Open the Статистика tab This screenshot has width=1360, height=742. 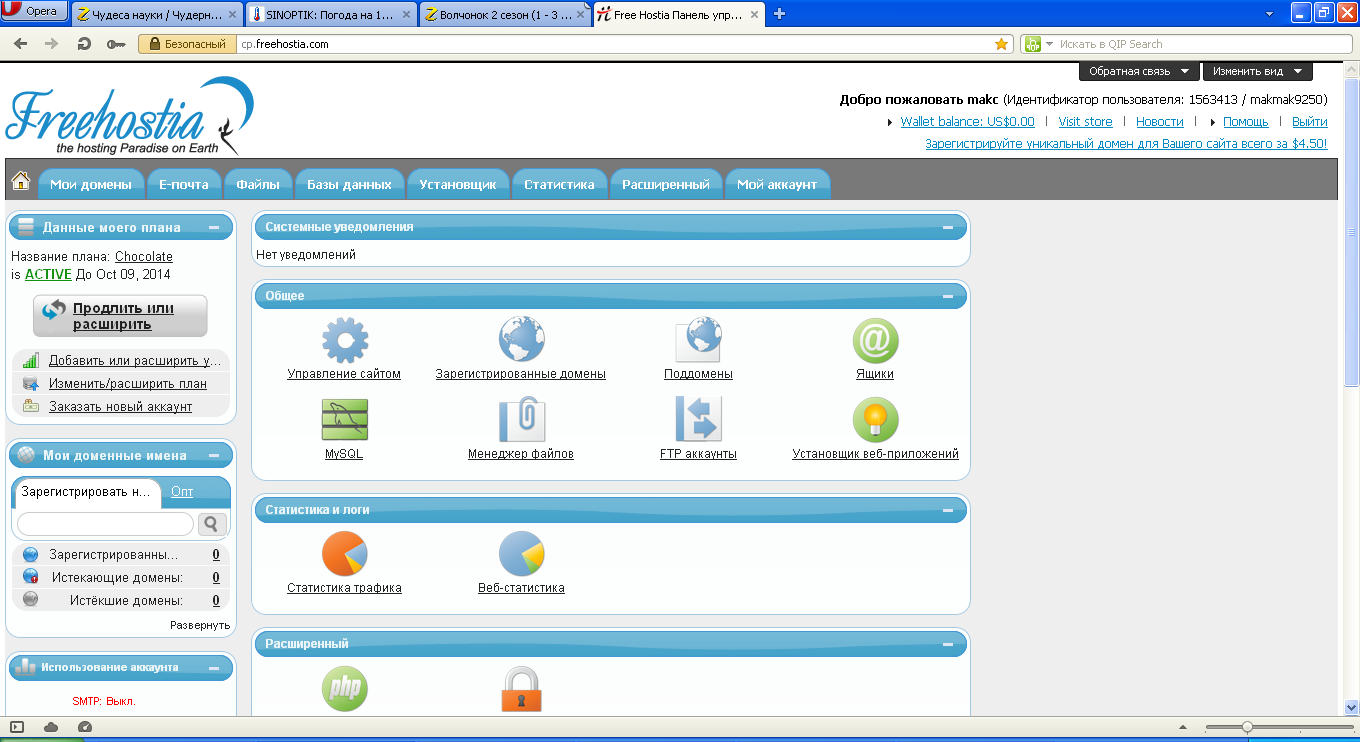(x=559, y=184)
